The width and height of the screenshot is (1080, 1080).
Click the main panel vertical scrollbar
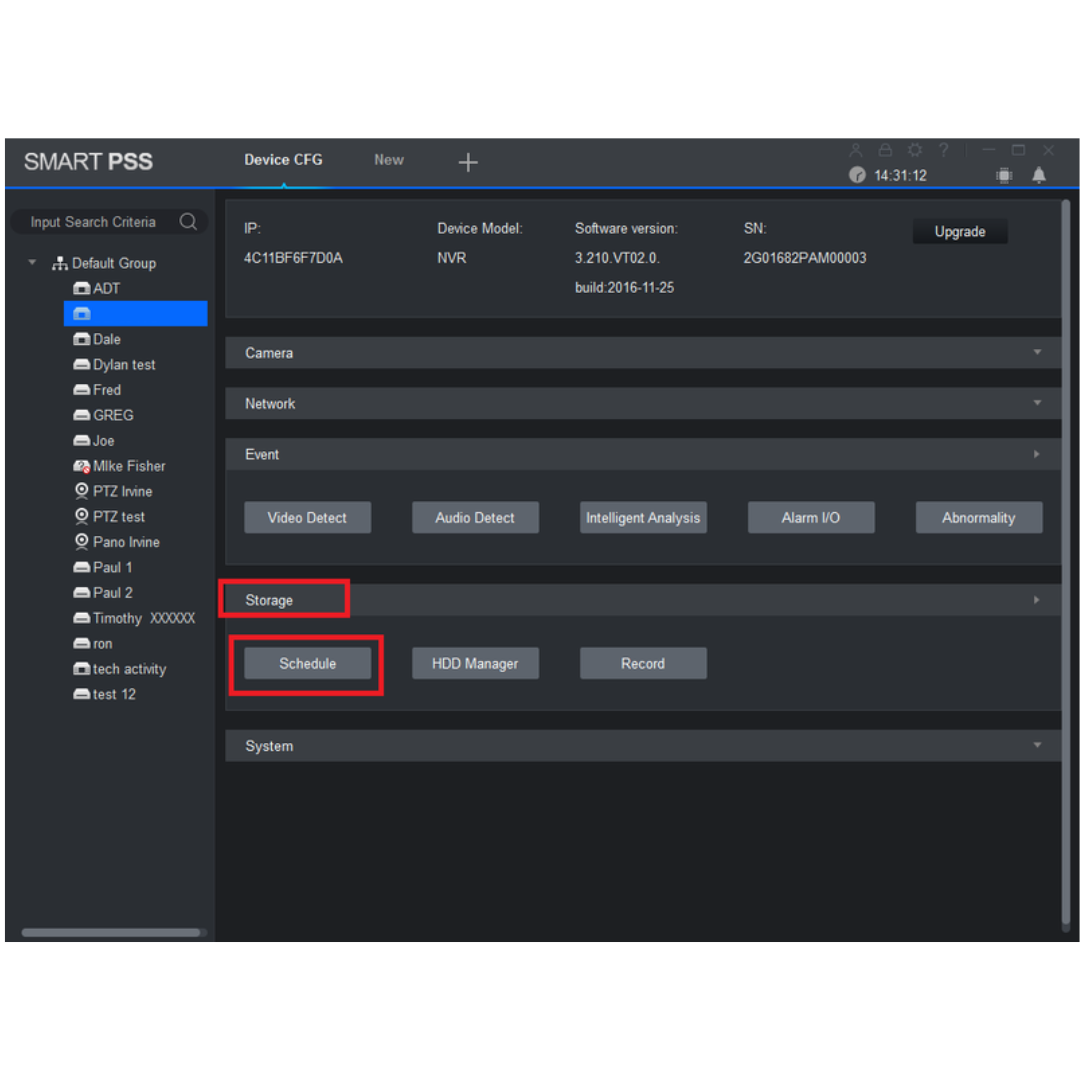[1066, 561]
